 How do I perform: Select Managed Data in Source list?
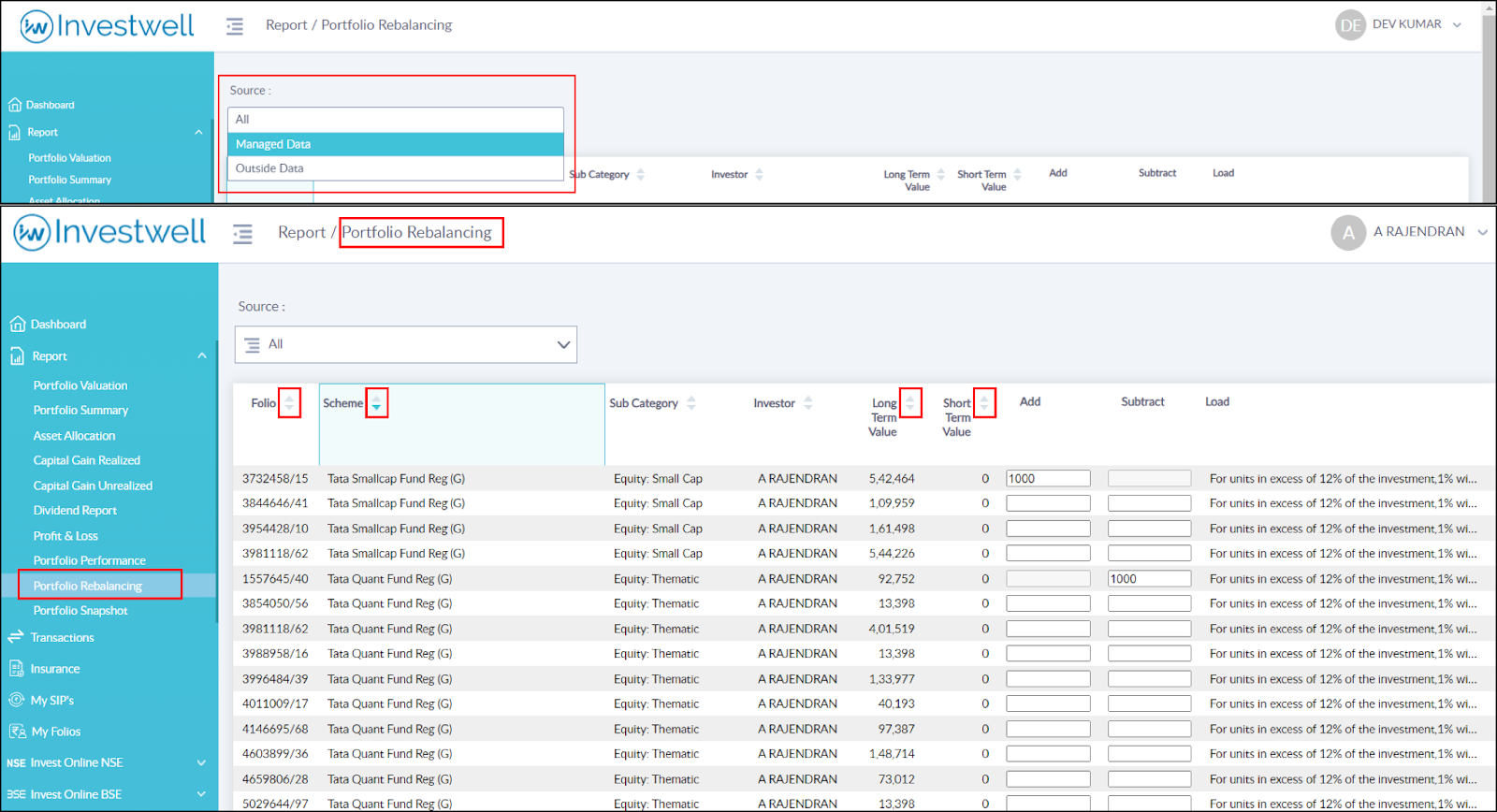coord(396,144)
